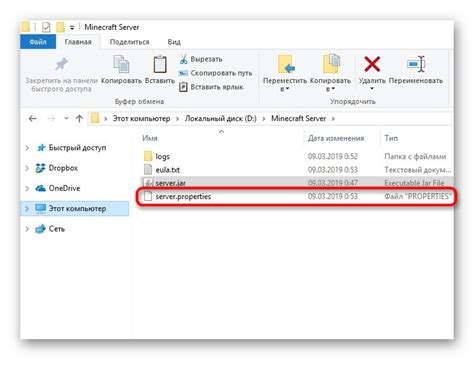Sort by the Дата изменения column header
474x374 pixels.
[x=336, y=138]
